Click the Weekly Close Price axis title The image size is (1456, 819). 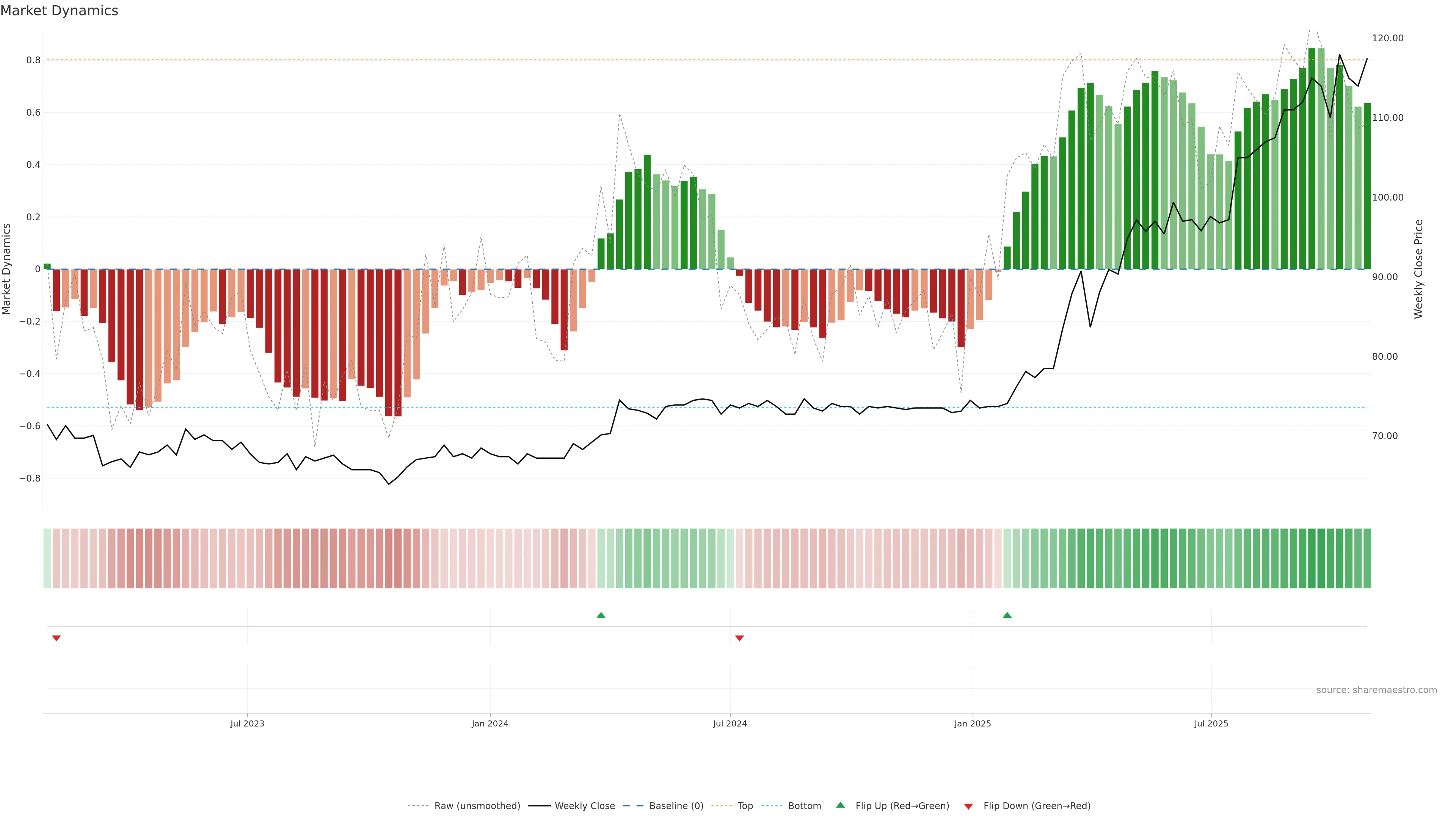(1418, 269)
